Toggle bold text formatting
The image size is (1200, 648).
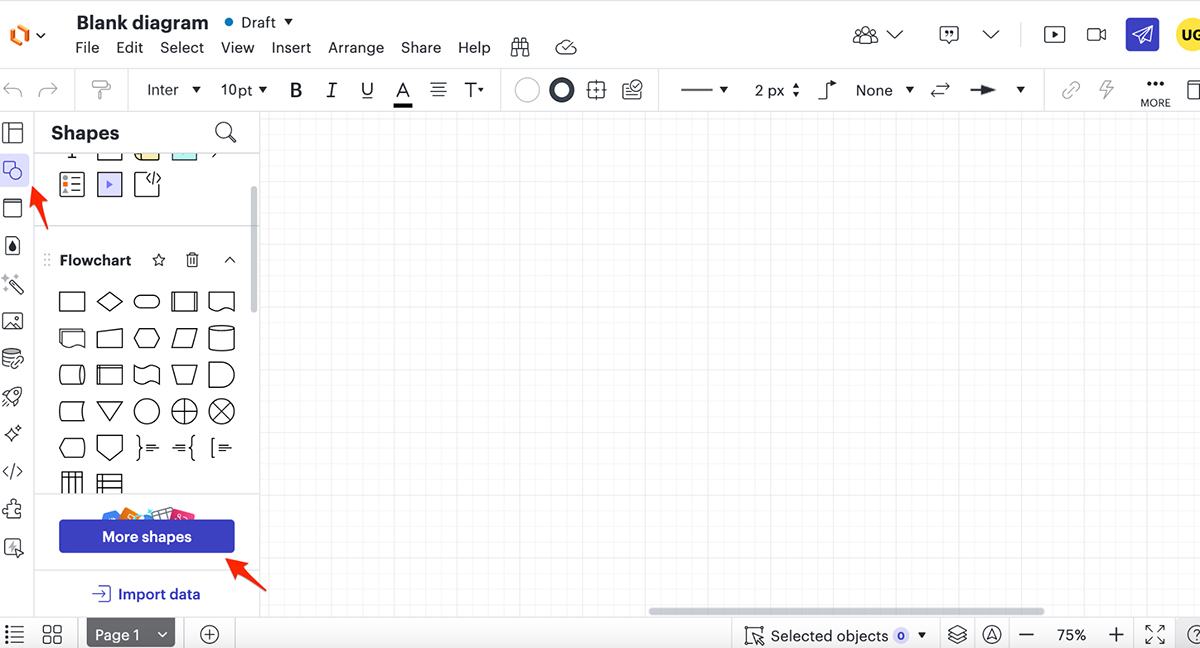pyautogui.click(x=296, y=90)
